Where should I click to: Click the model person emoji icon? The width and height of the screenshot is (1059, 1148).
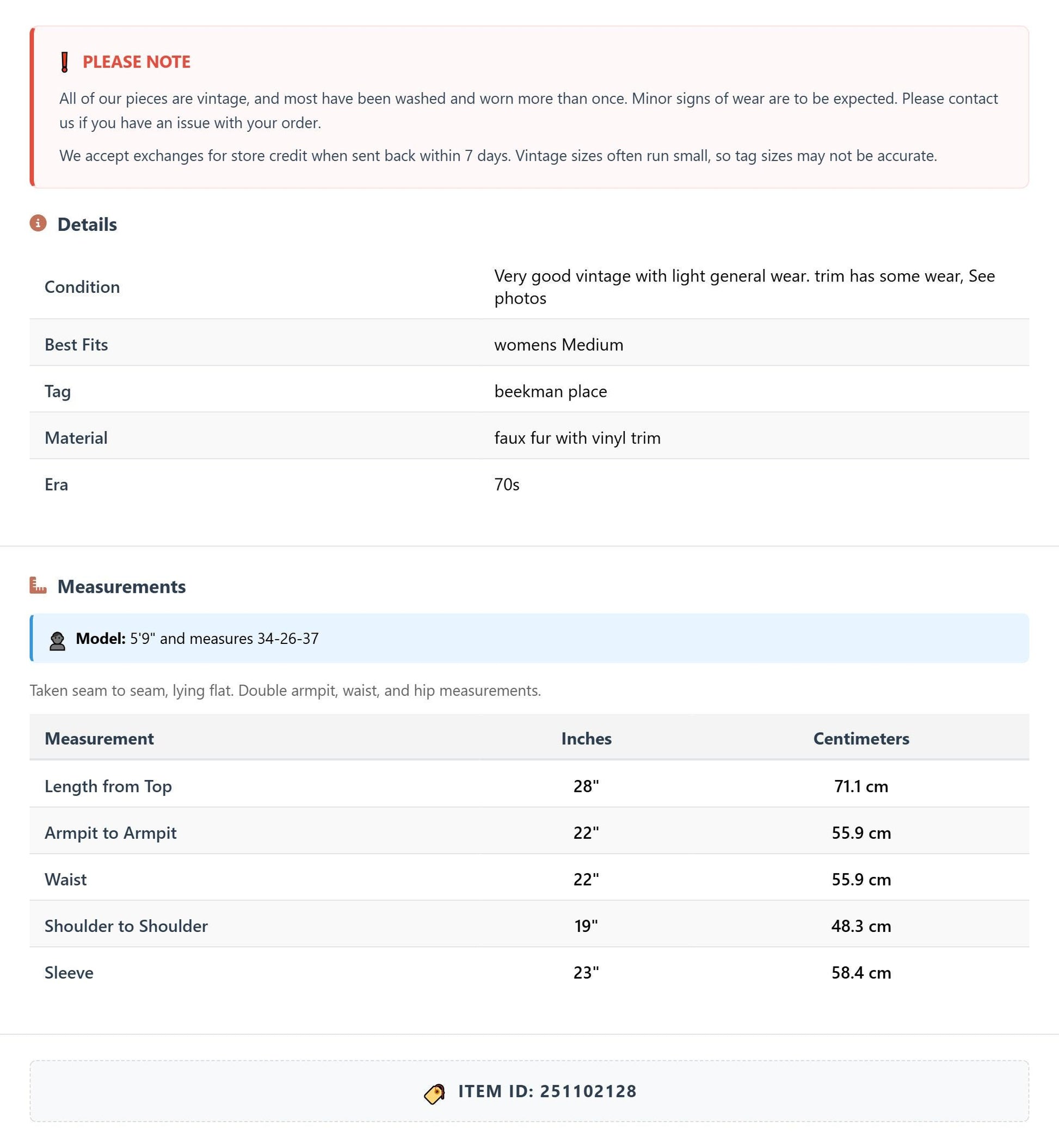point(57,640)
